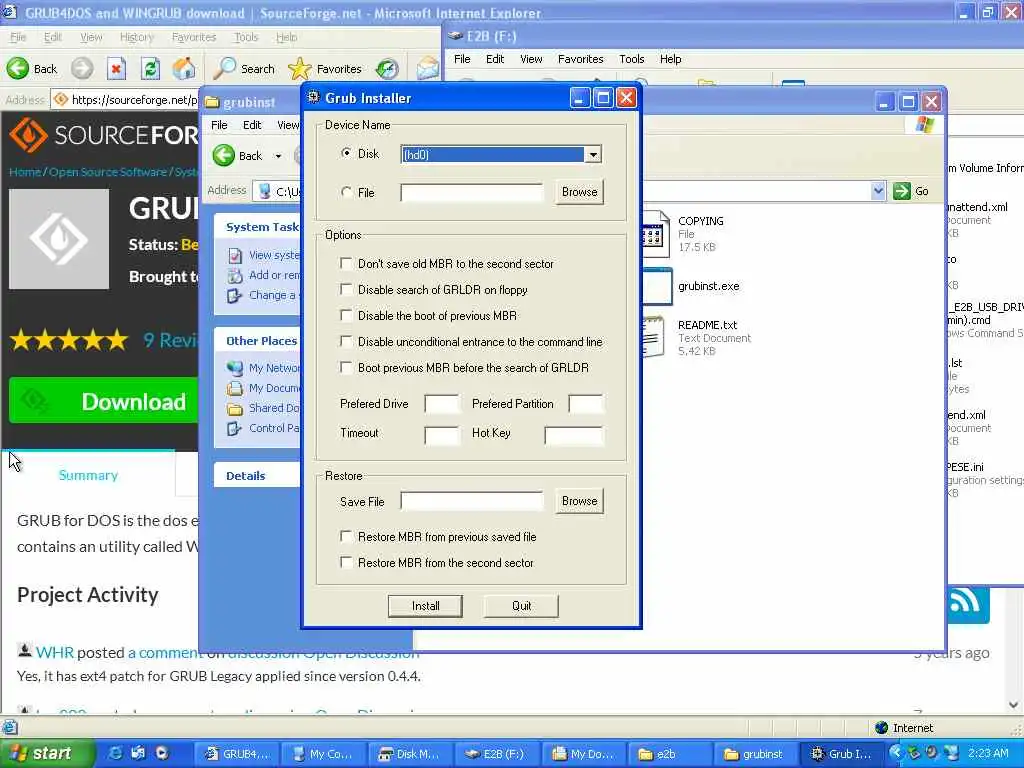Click into the File path input field
The height and width of the screenshot is (768, 1024).
(472, 193)
